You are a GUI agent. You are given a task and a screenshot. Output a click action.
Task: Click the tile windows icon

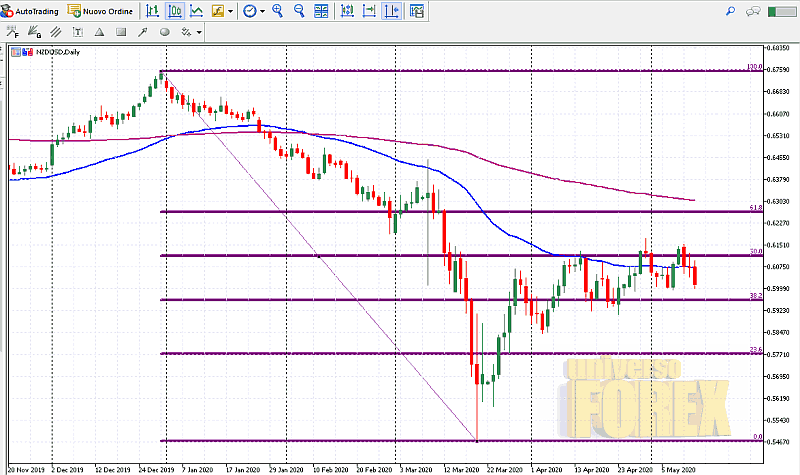320,11
